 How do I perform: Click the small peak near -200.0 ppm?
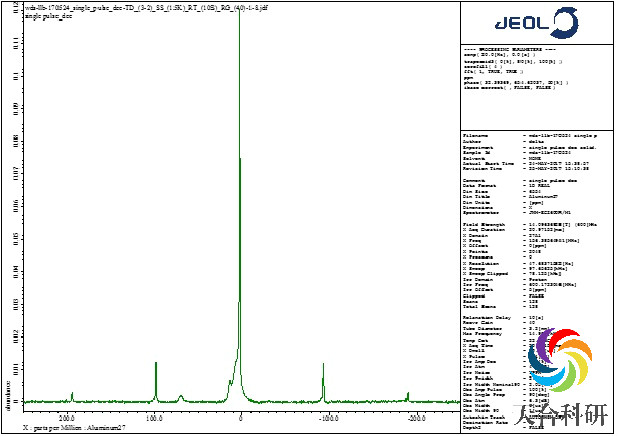(x=407, y=397)
